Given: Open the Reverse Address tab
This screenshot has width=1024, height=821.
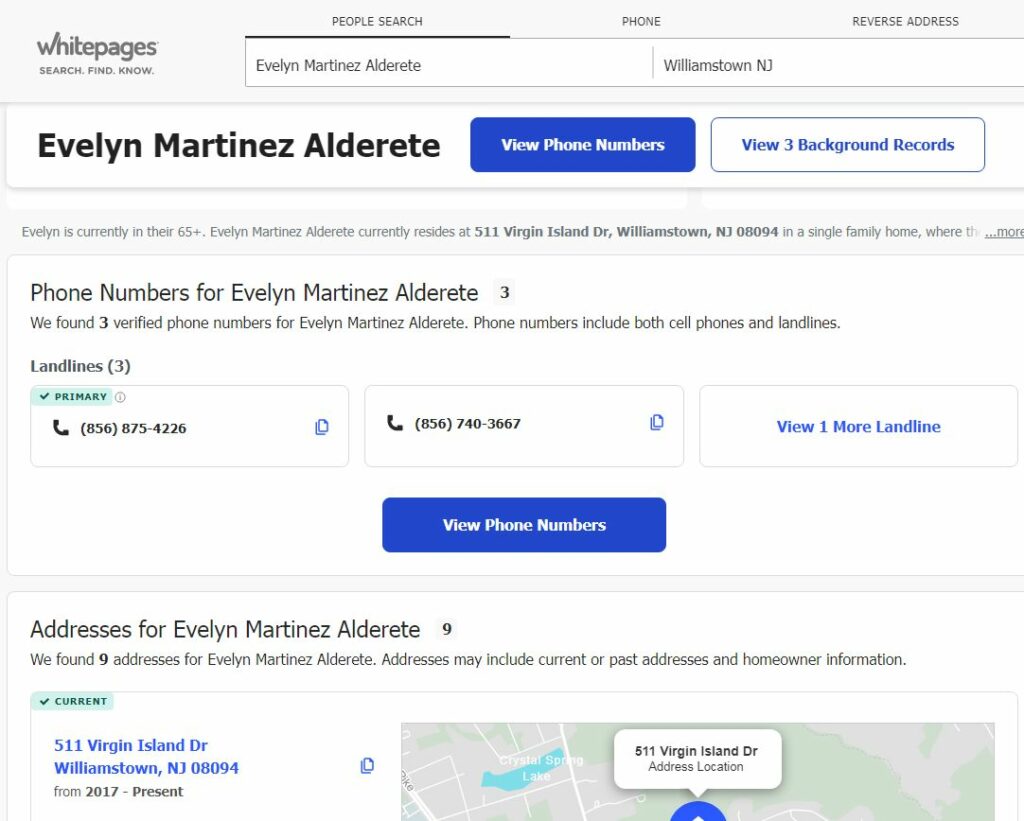Looking at the screenshot, I should [x=905, y=22].
